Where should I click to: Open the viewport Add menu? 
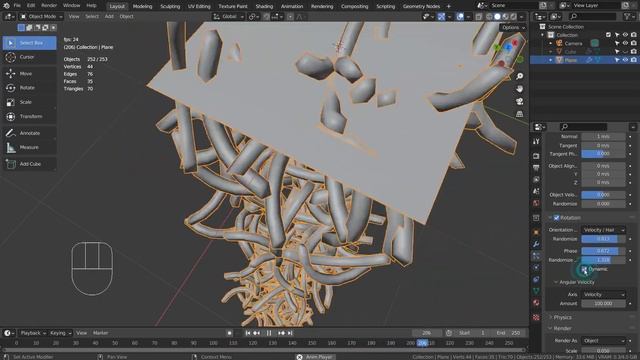pos(109,17)
